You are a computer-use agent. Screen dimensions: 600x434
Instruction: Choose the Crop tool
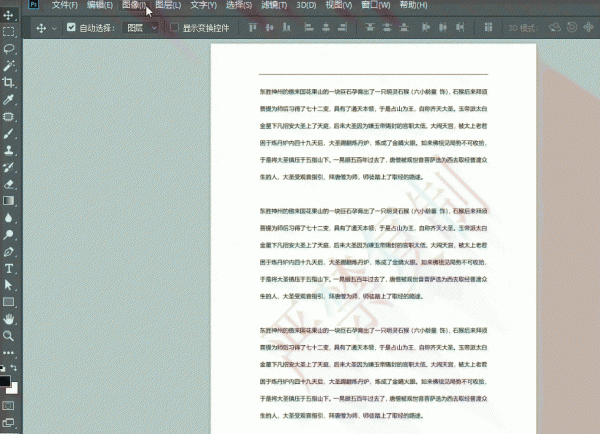tap(8, 82)
